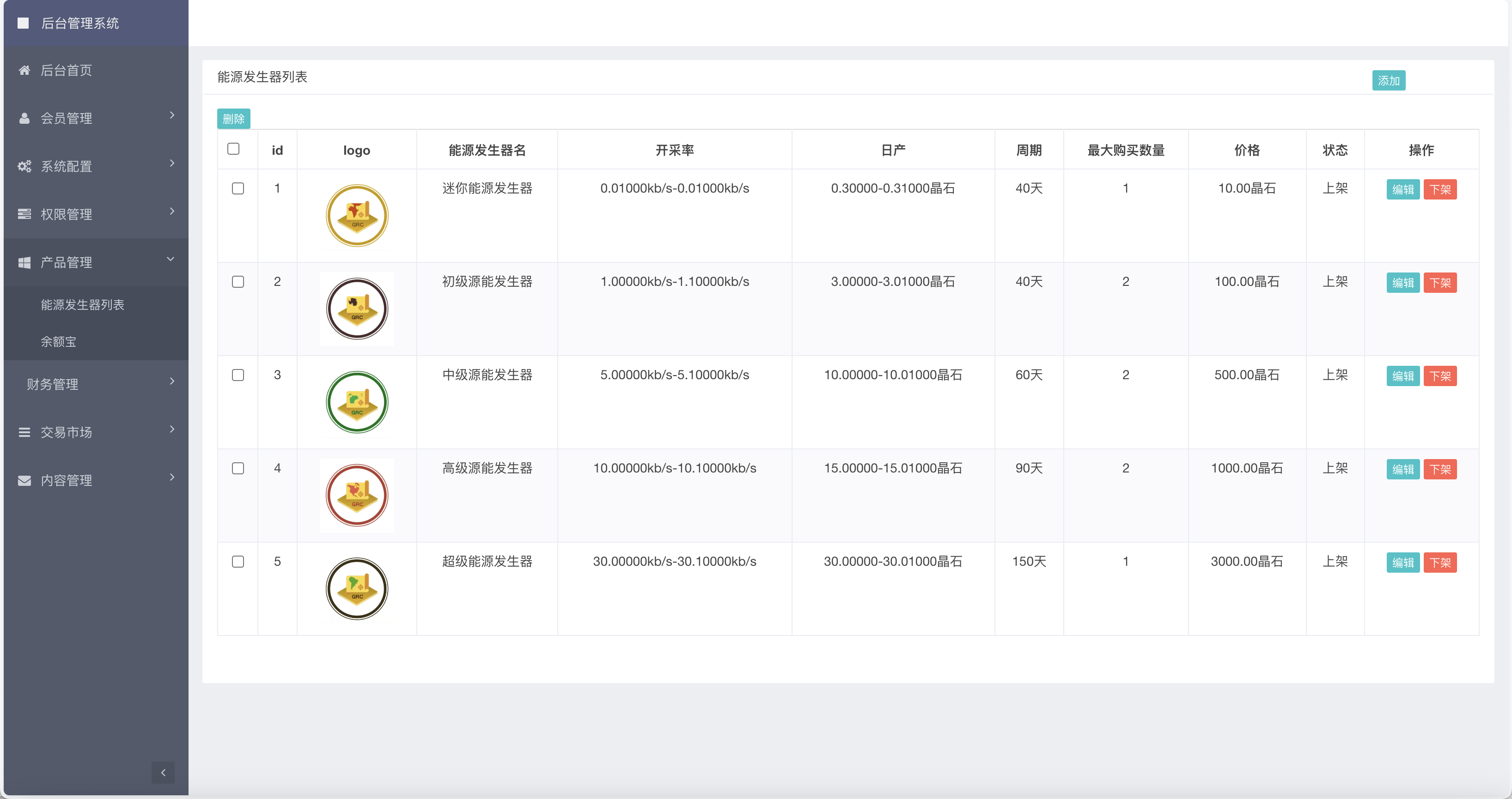This screenshot has width=1512, height=799.
Task: Collapse the sidebar using the bottom arrow
Action: pyautogui.click(x=163, y=773)
